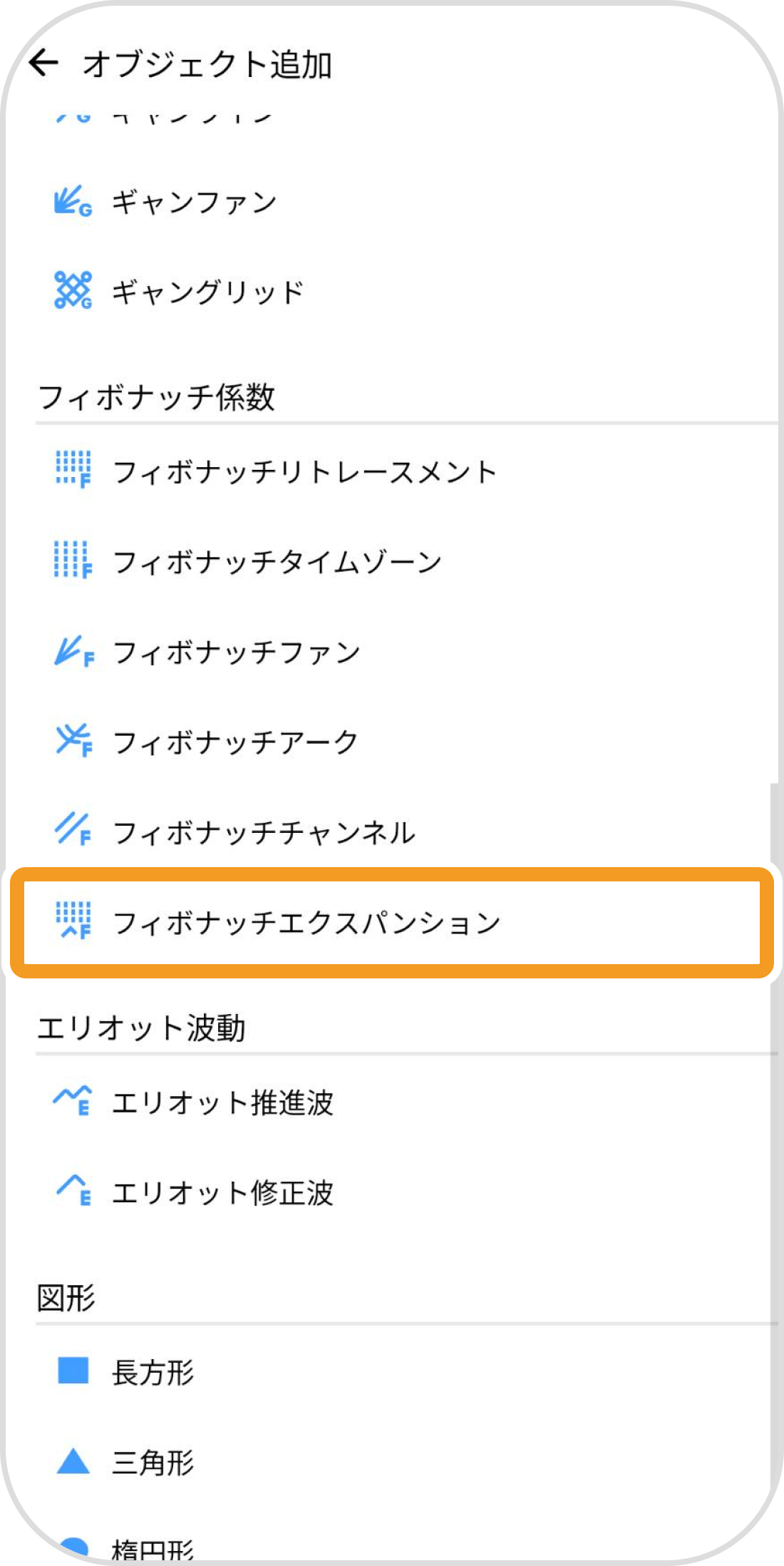Select the フィボナッチチャンネル icon
This screenshot has height=1566, width=784.
coord(71,831)
